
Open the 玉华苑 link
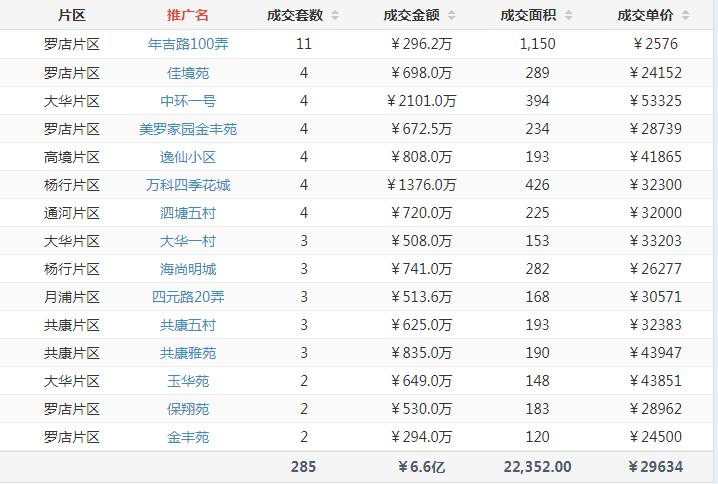188,381
